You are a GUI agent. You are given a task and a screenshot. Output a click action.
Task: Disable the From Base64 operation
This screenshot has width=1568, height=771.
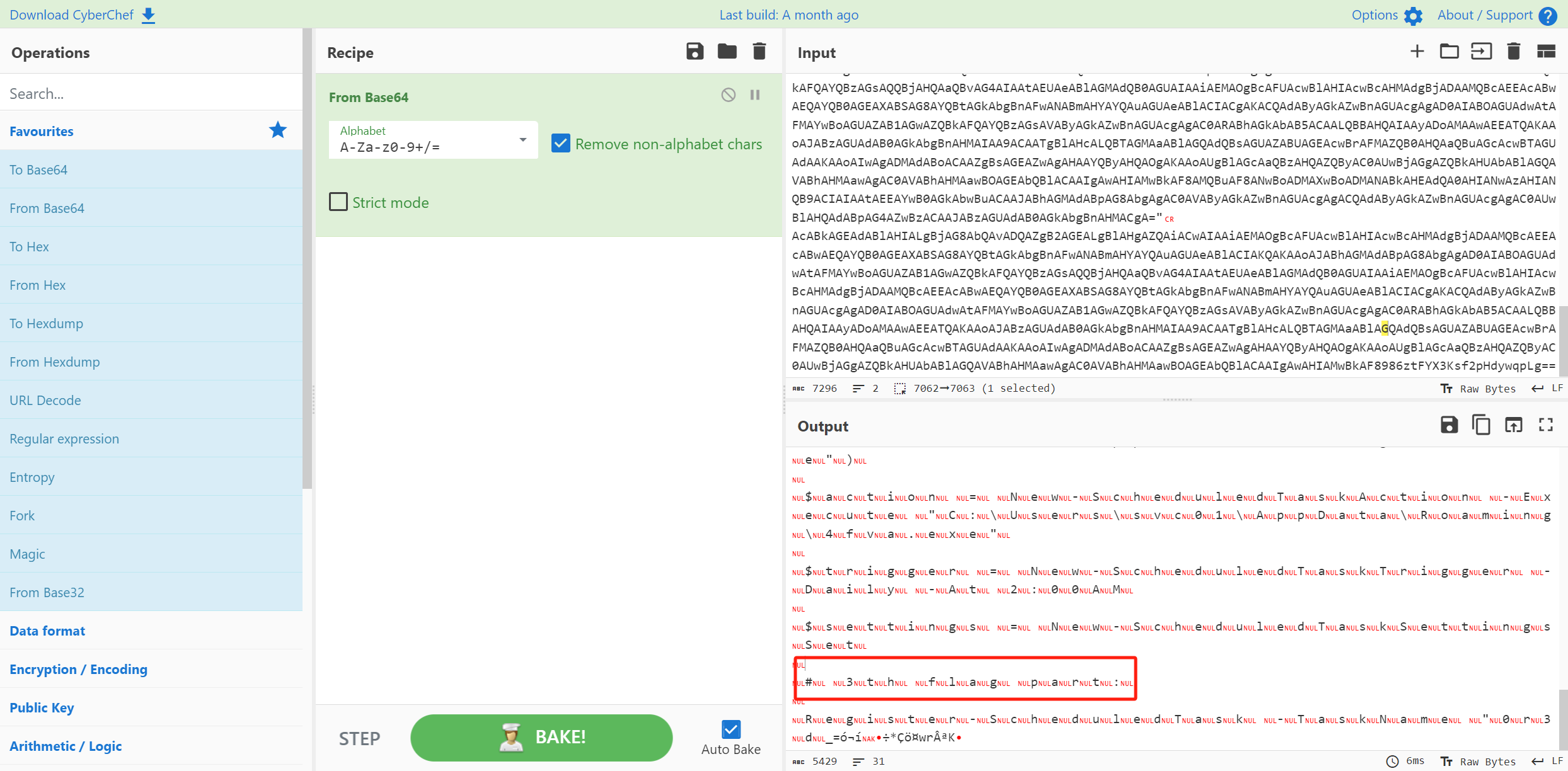pyautogui.click(x=729, y=95)
